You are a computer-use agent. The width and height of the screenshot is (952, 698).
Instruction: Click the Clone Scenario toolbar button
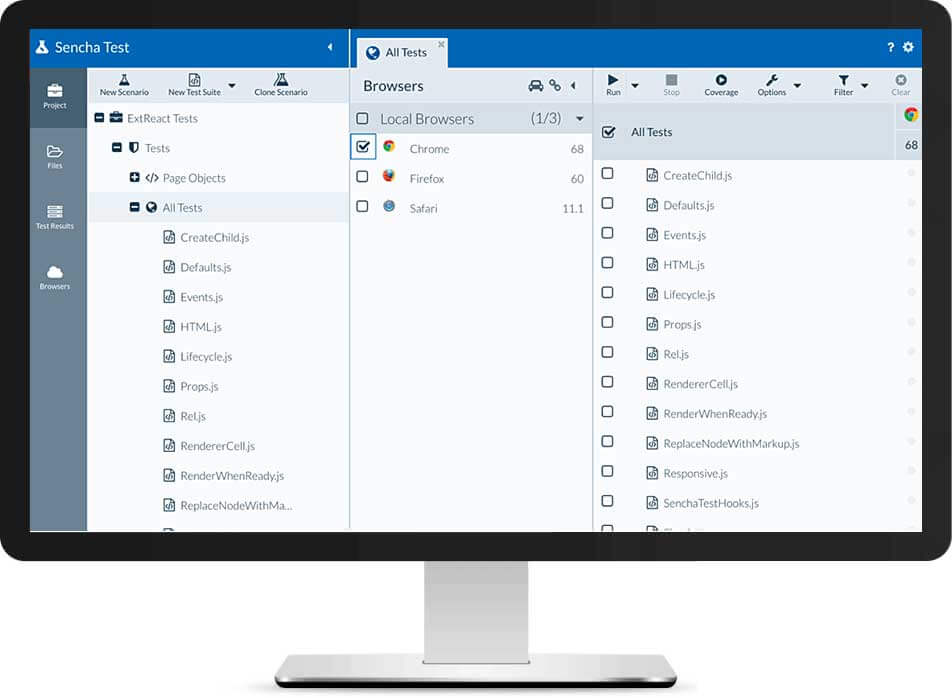[x=280, y=85]
